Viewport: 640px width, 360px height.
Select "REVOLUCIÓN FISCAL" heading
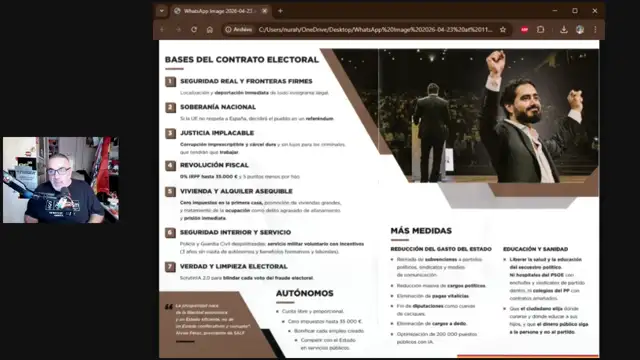(x=214, y=165)
